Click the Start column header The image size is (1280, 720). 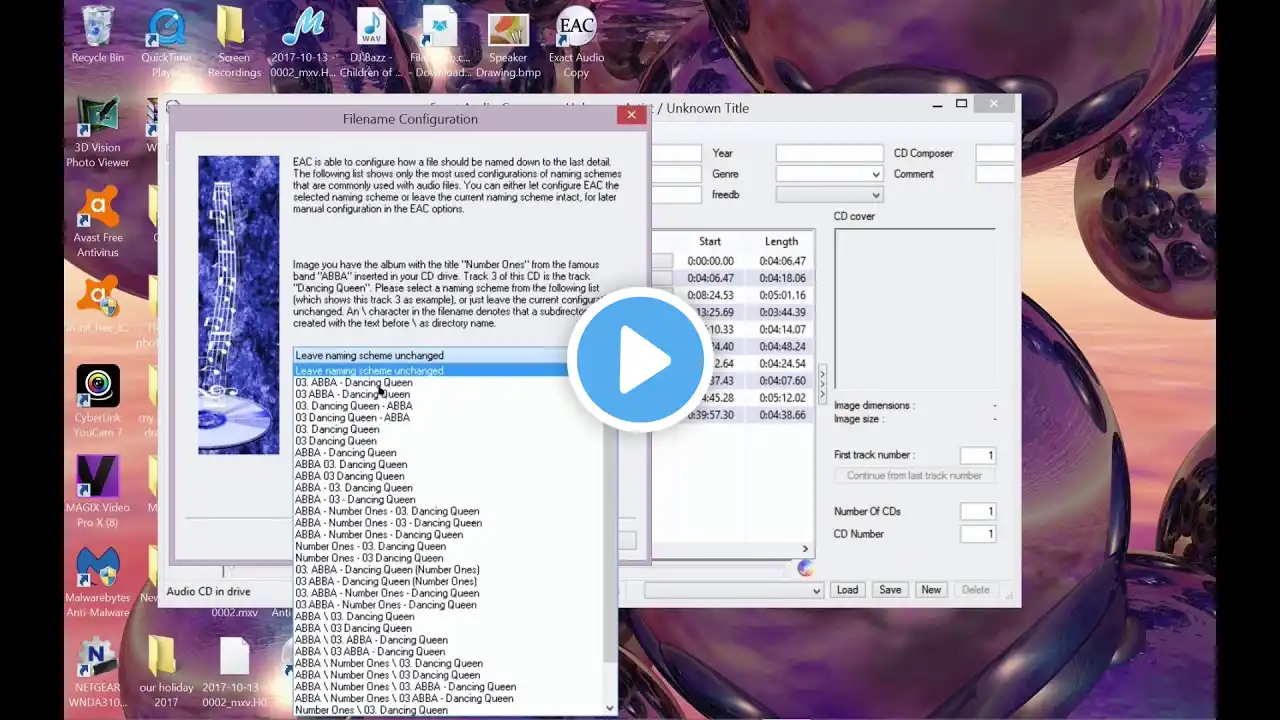(710, 241)
